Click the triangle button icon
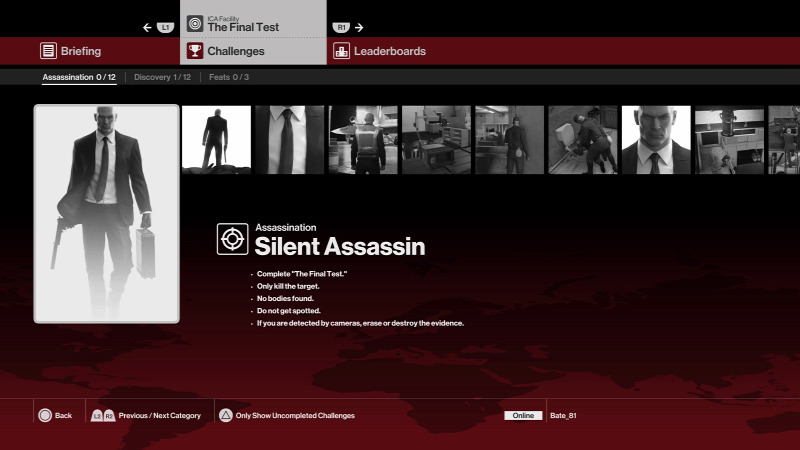 point(226,415)
